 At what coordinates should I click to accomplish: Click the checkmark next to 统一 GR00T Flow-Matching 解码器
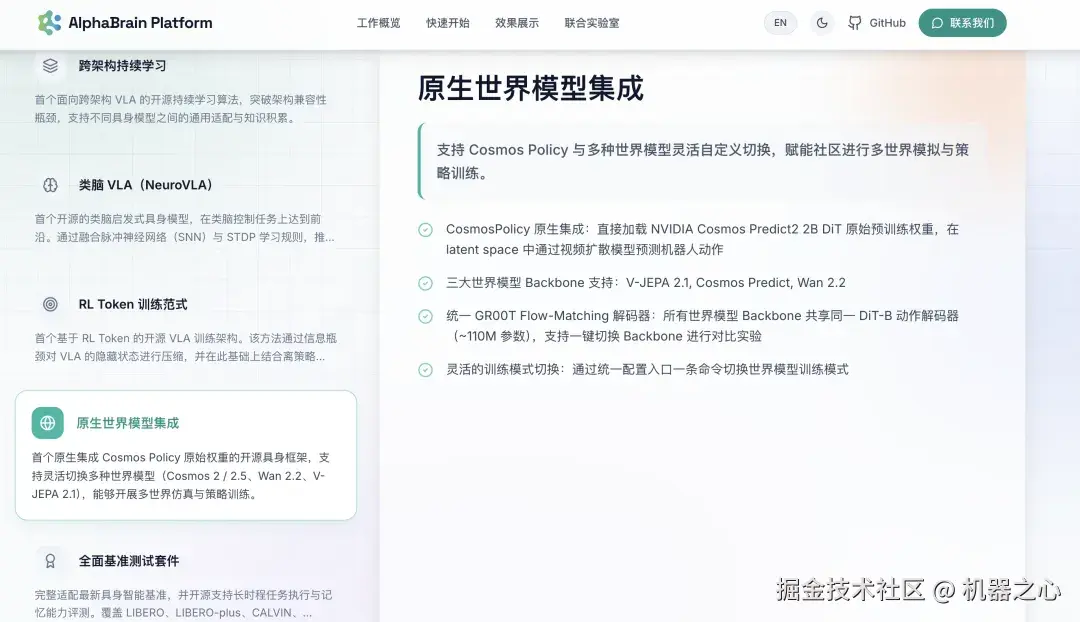click(424, 316)
